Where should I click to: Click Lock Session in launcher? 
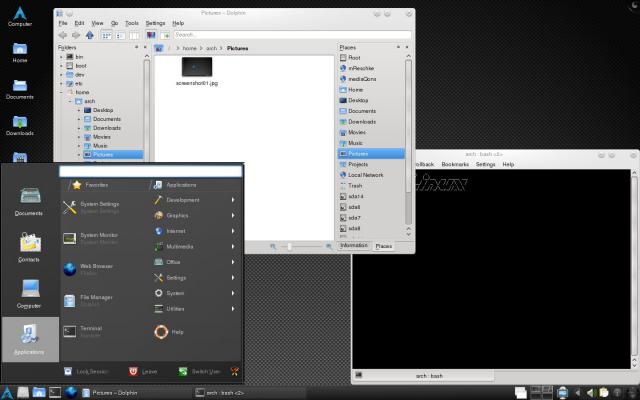pos(87,371)
